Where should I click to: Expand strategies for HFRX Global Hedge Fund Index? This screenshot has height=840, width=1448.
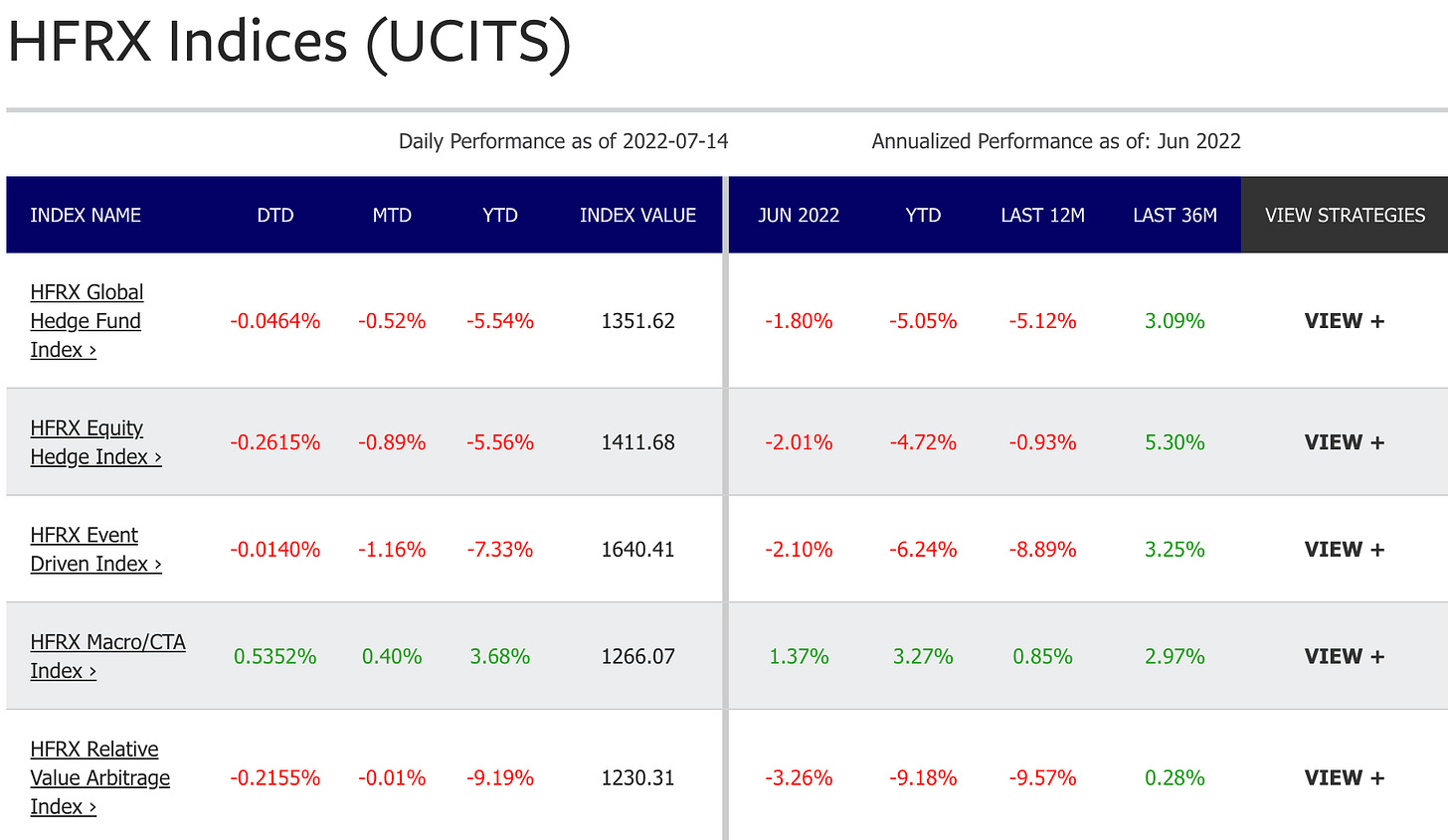1344,320
